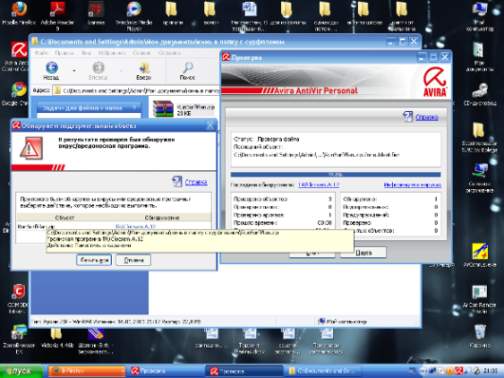Click the Up folder button in Explorer
The width and height of the screenshot is (504, 378).
pyautogui.click(x=144, y=71)
